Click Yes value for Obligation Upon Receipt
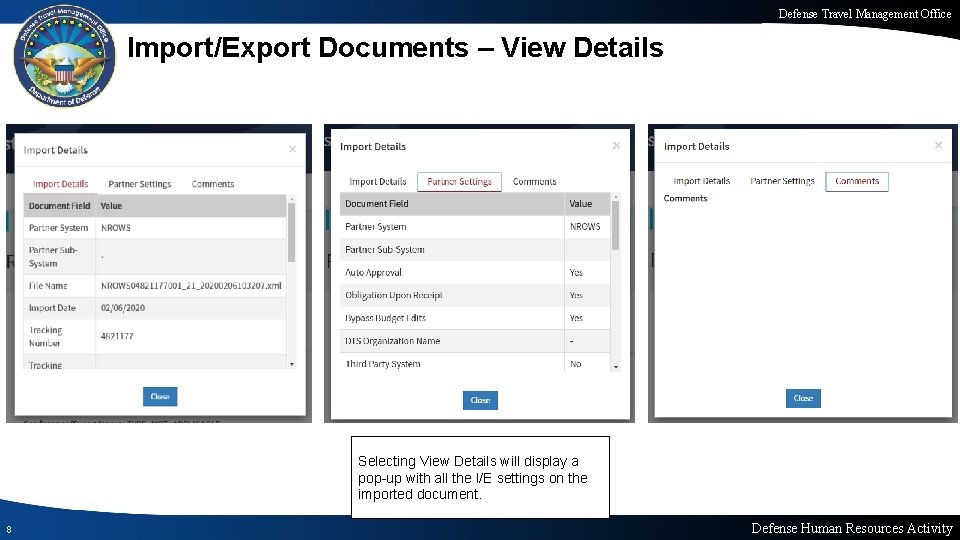 pos(576,295)
